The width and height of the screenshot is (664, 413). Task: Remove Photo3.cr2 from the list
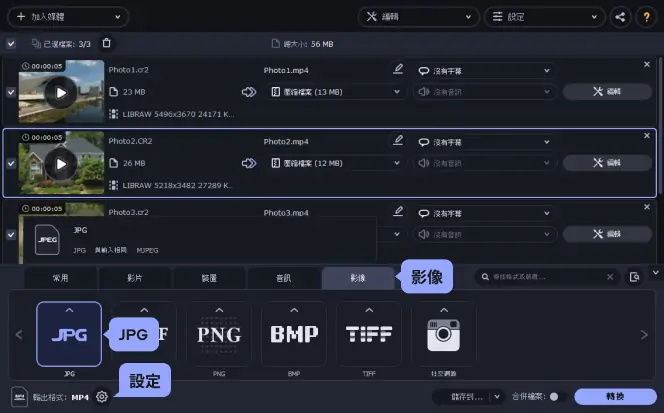click(x=647, y=207)
